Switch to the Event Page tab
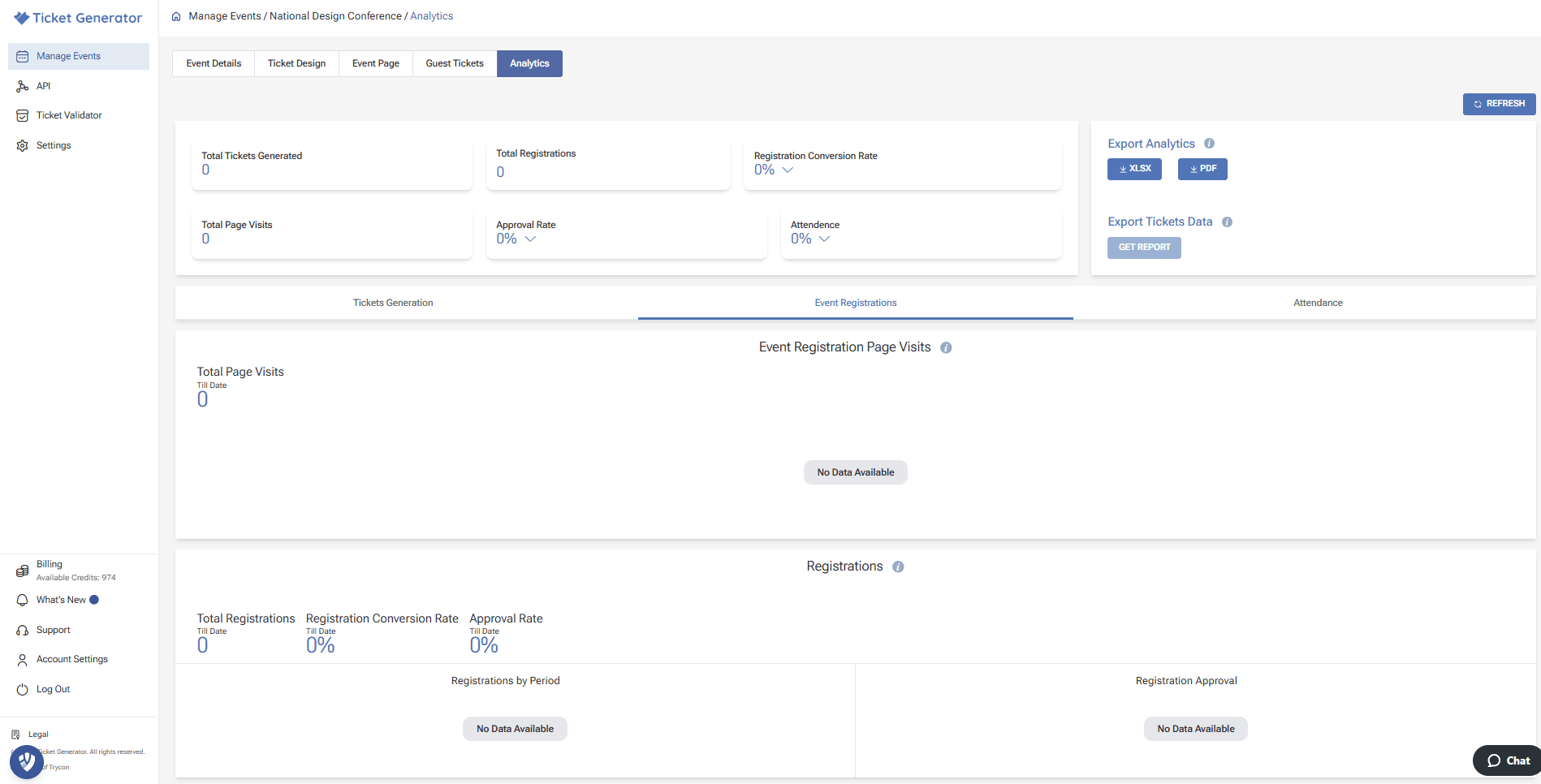This screenshot has height=784, width=1541. [x=376, y=64]
